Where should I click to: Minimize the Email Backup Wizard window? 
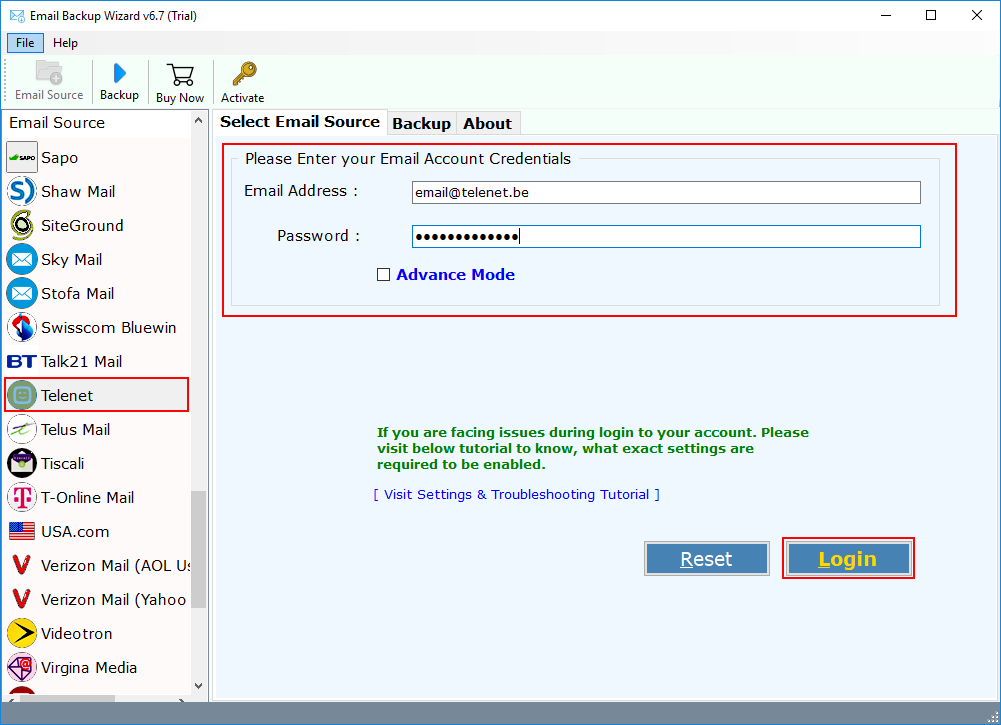pos(885,15)
